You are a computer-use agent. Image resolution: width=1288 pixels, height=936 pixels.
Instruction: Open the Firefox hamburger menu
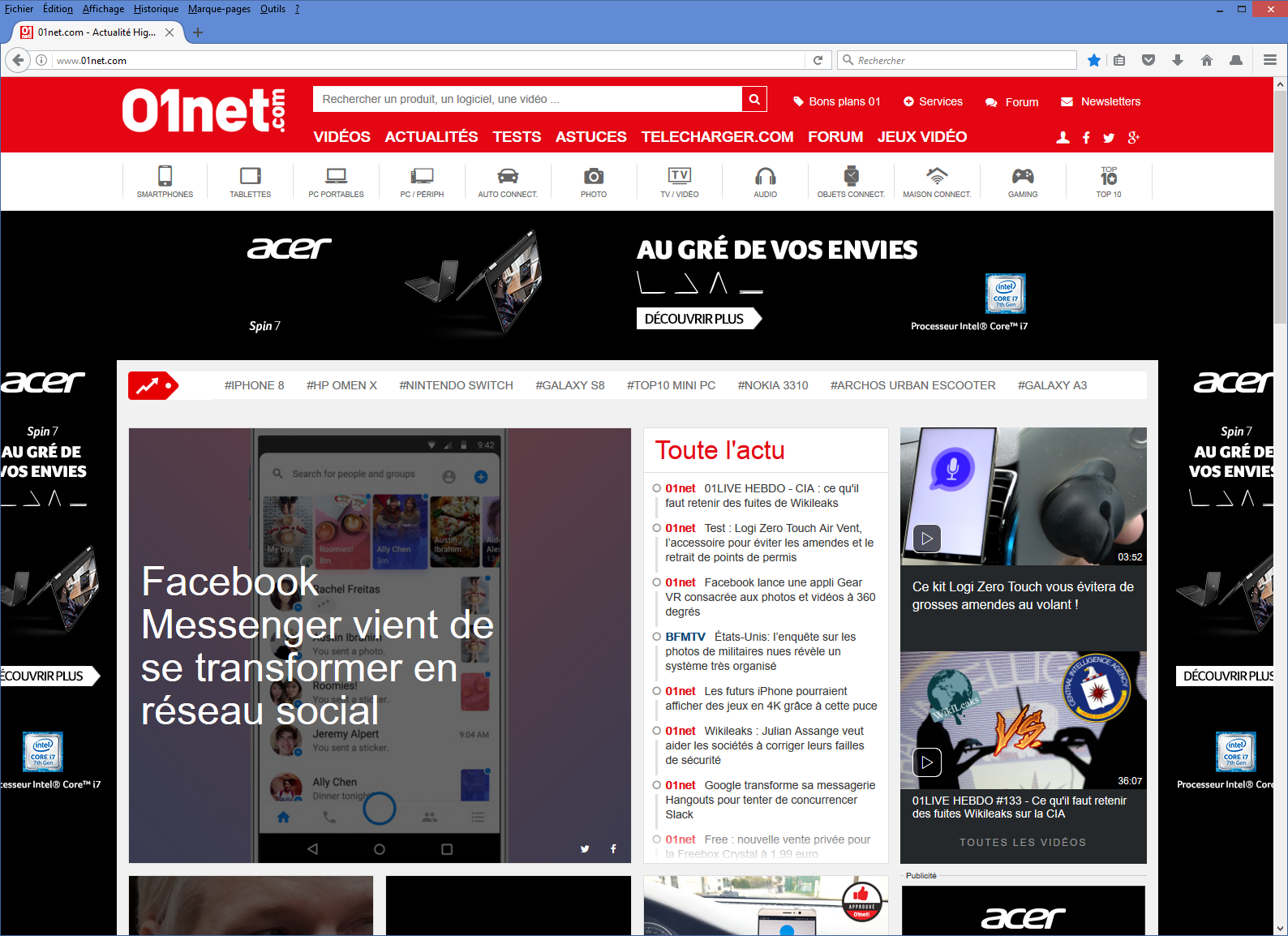click(1269, 60)
